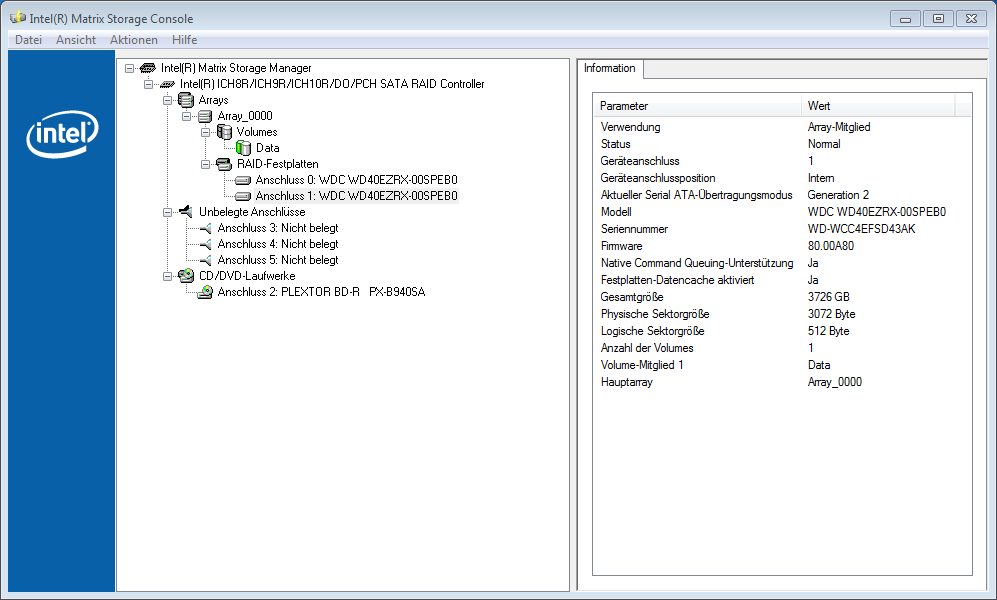The width and height of the screenshot is (997, 600).
Task: Click the Geräteanschlussposition value Intern
Action: point(821,178)
